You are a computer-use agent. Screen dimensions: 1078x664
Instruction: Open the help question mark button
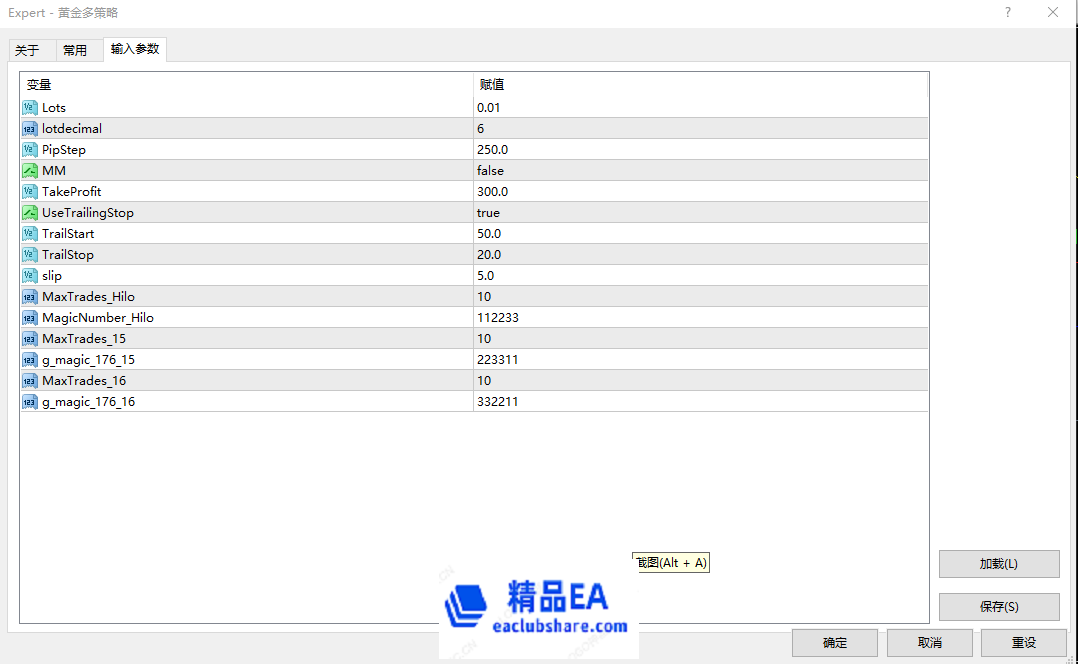1008,12
